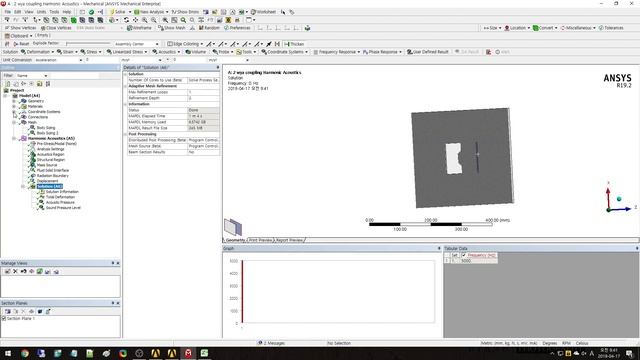The height and width of the screenshot is (360, 640).
Task: Click the green body selection filter icon
Action: [73, 20]
